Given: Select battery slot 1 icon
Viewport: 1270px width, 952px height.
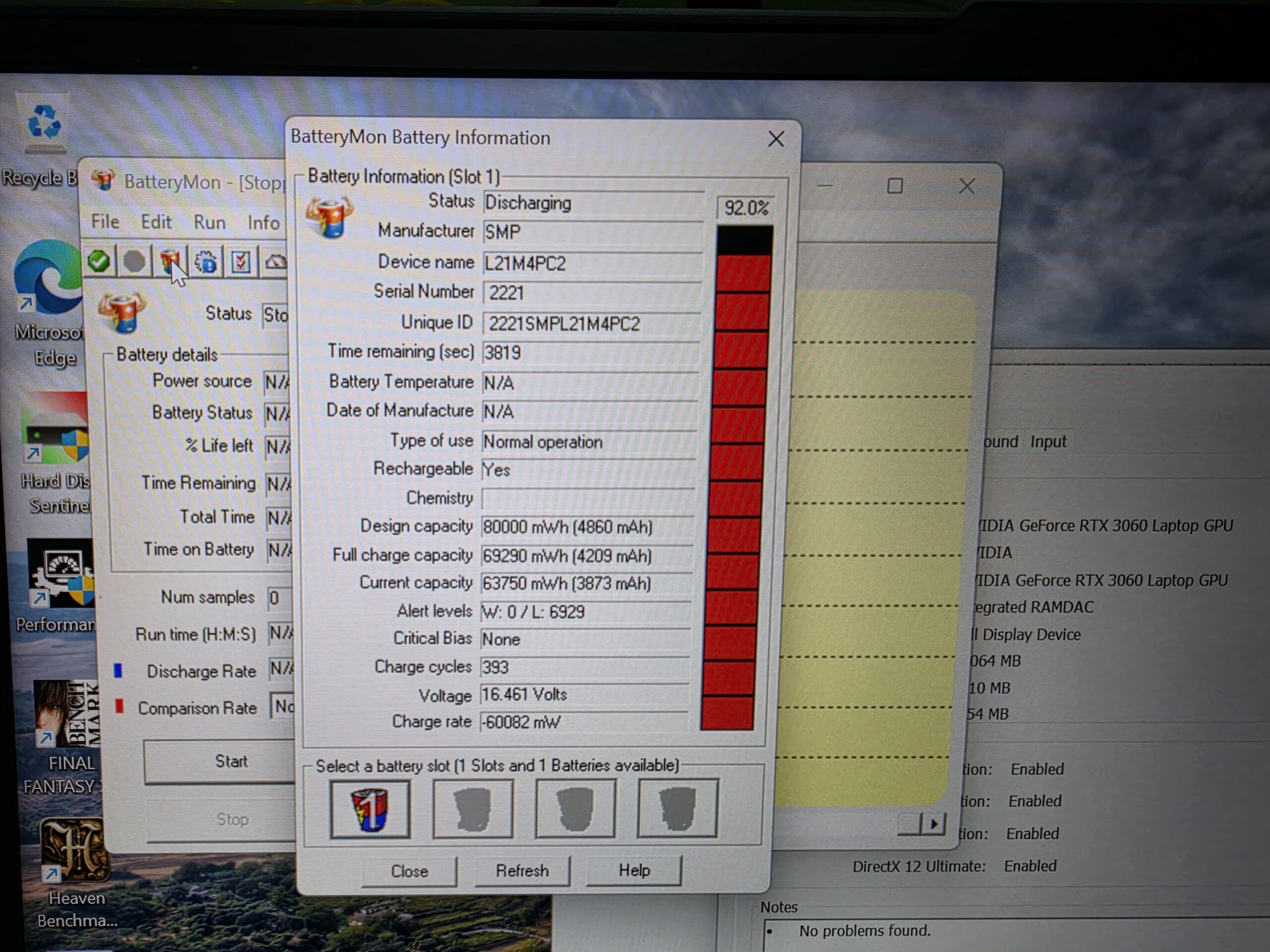Looking at the screenshot, I should pos(370,809).
